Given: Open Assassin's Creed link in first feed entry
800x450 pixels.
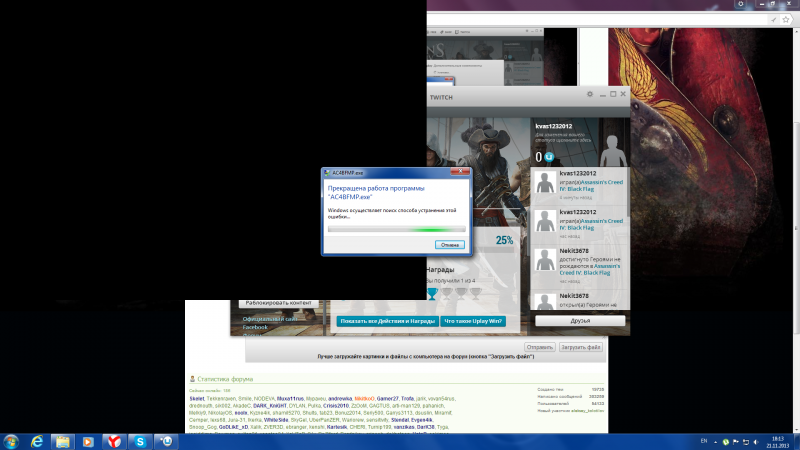Looking at the screenshot, I should (591, 185).
